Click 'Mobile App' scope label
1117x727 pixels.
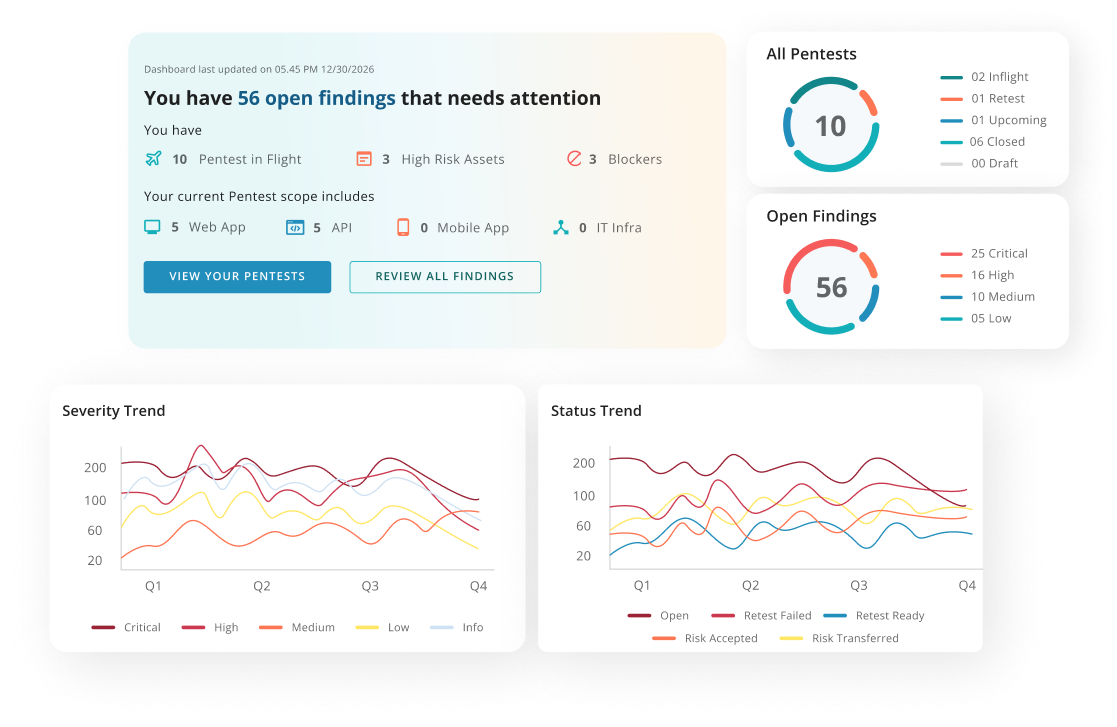(x=473, y=228)
